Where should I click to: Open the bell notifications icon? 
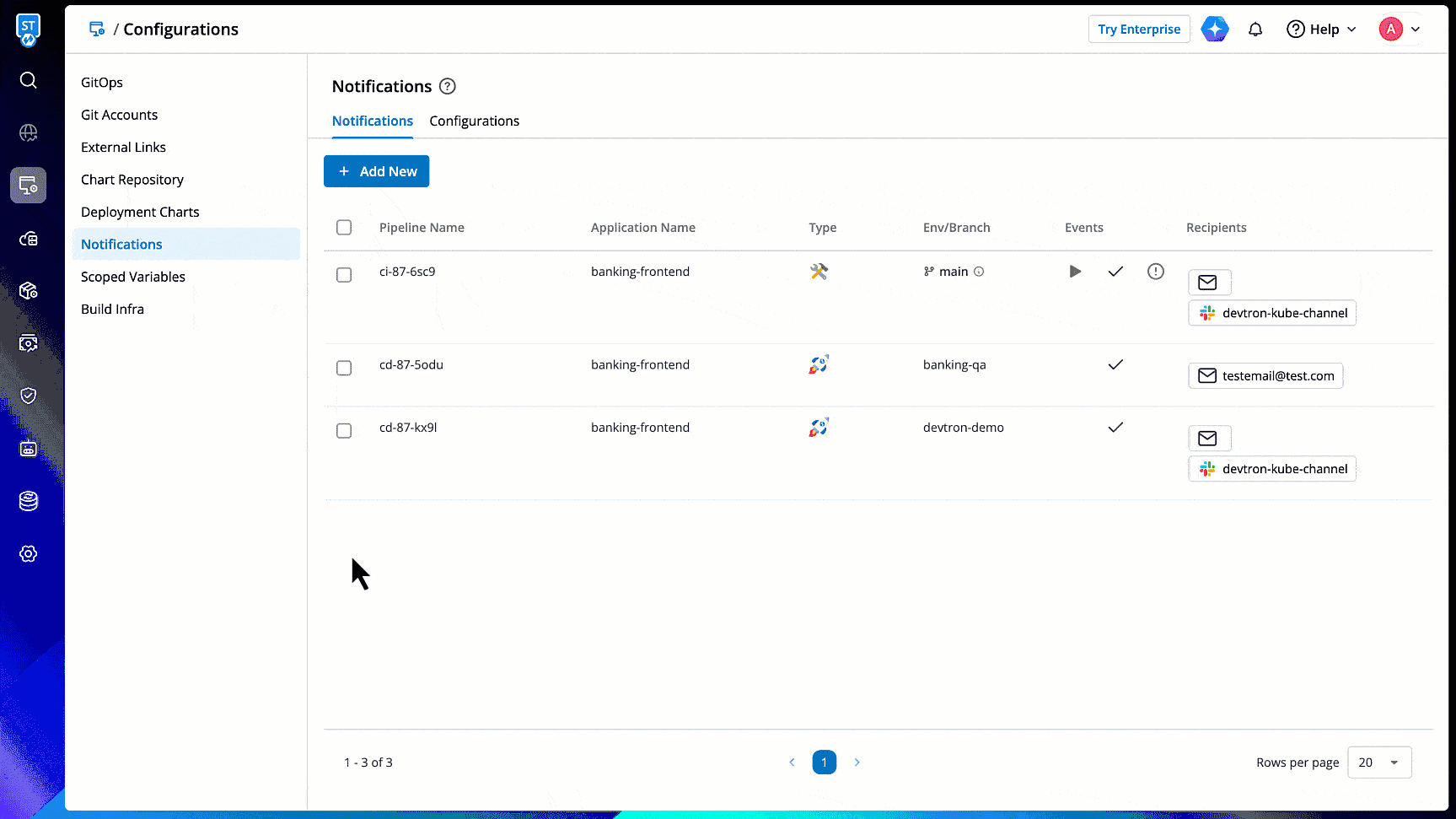pos(1255,30)
